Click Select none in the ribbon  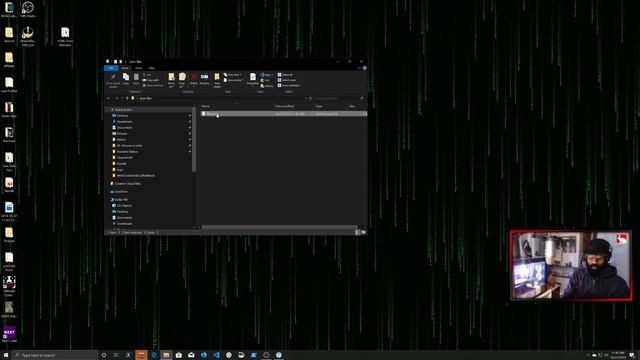pos(287,80)
